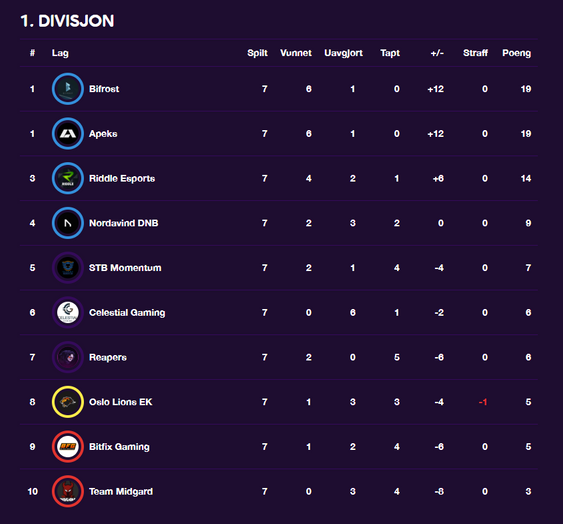563x524 pixels.
Task: Open the Reapers team logo
Action: point(68,357)
